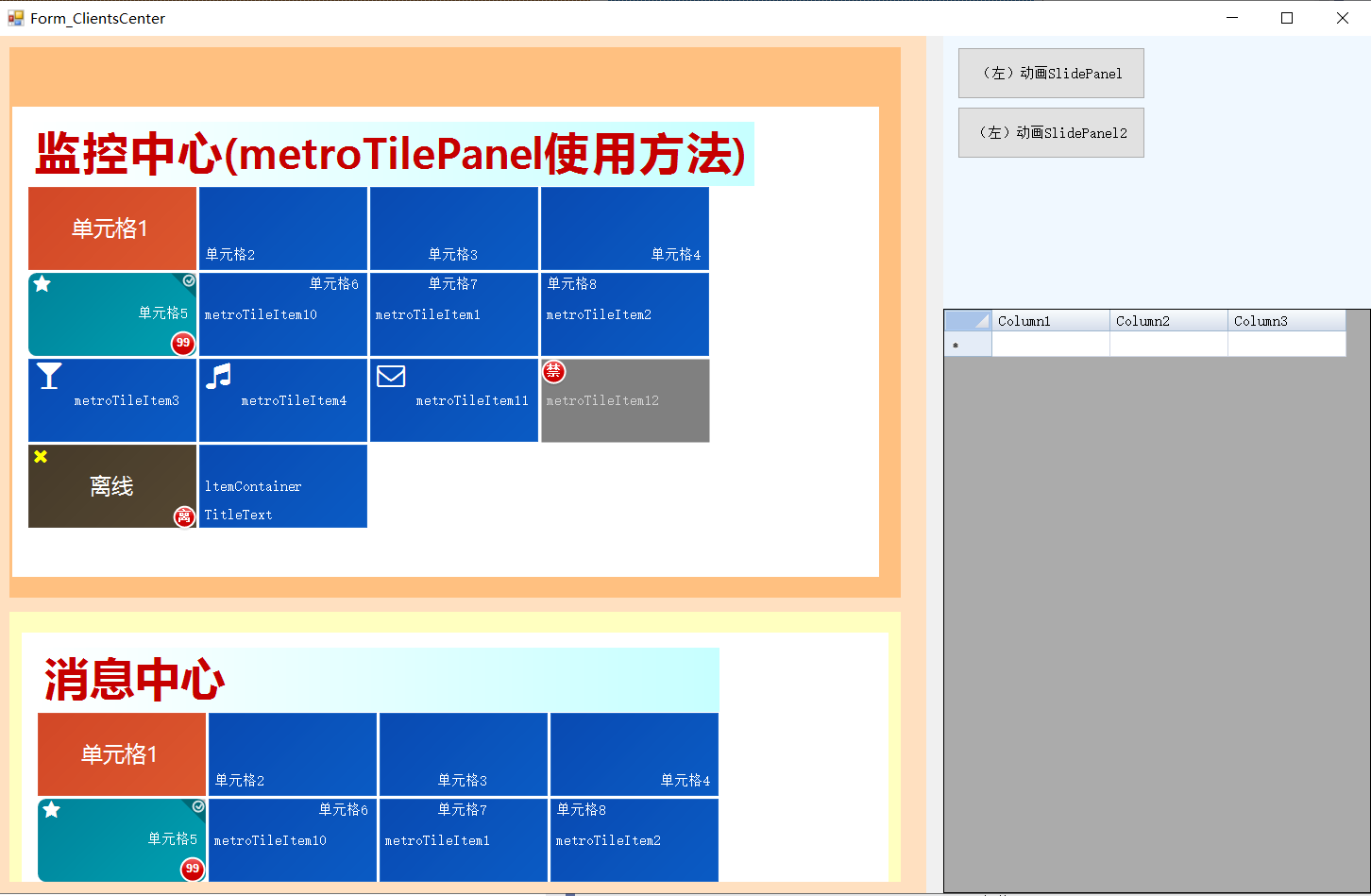Viewport: 1371px width, 896px height.
Task: Click the 99 badge in the 消息中心 section
Action: [x=192, y=870]
